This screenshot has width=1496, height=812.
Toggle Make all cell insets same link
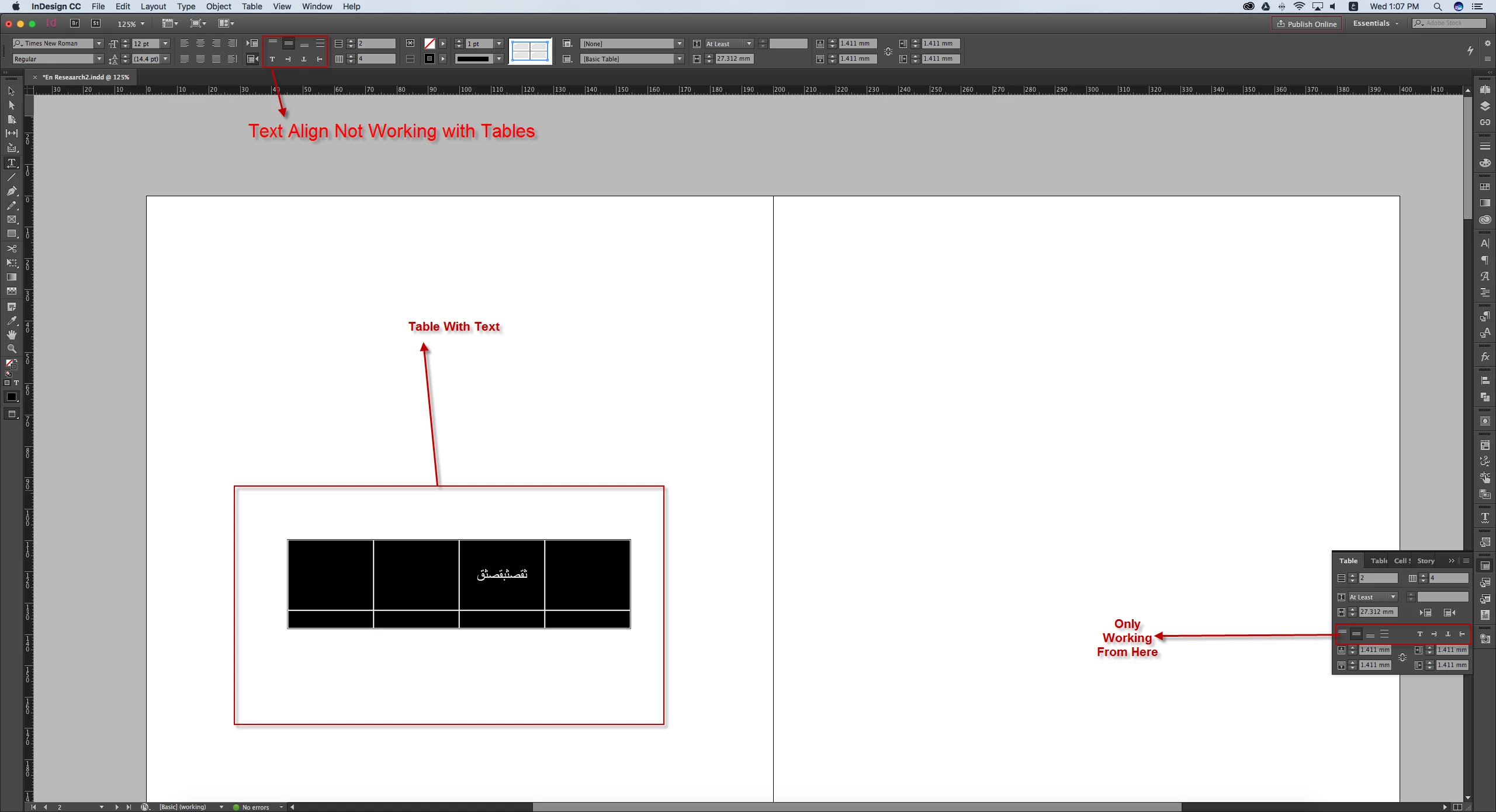pos(1402,657)
